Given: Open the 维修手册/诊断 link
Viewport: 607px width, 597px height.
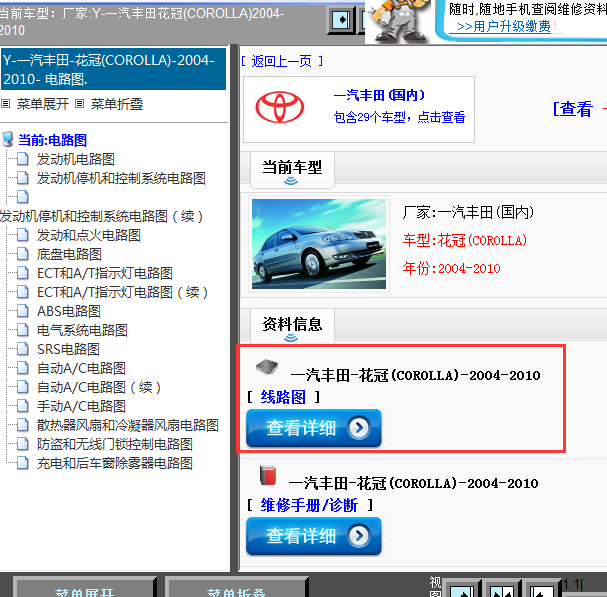Looking at the screenshot, I should click(x=309, y=505).
